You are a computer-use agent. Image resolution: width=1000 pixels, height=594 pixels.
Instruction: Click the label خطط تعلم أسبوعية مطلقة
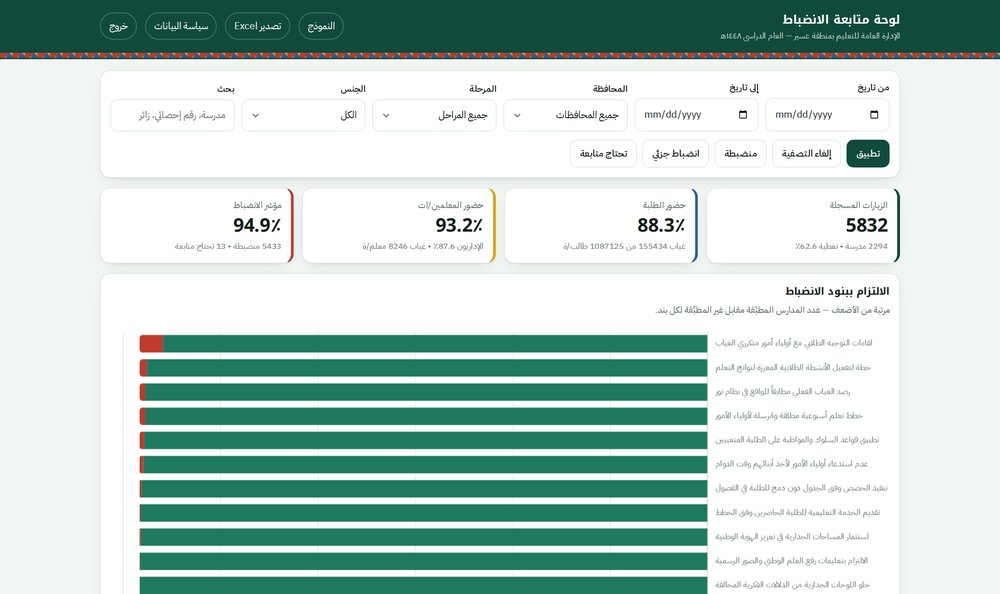pyautogui.click(x=789, y=416)
